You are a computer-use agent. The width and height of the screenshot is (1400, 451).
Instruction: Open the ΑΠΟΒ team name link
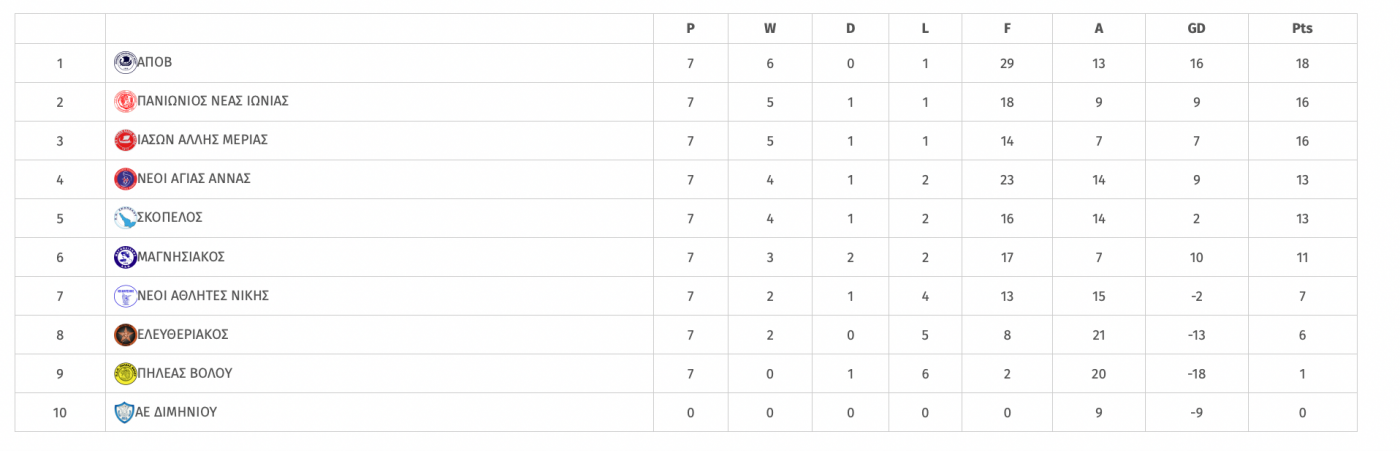click(154, 62)
